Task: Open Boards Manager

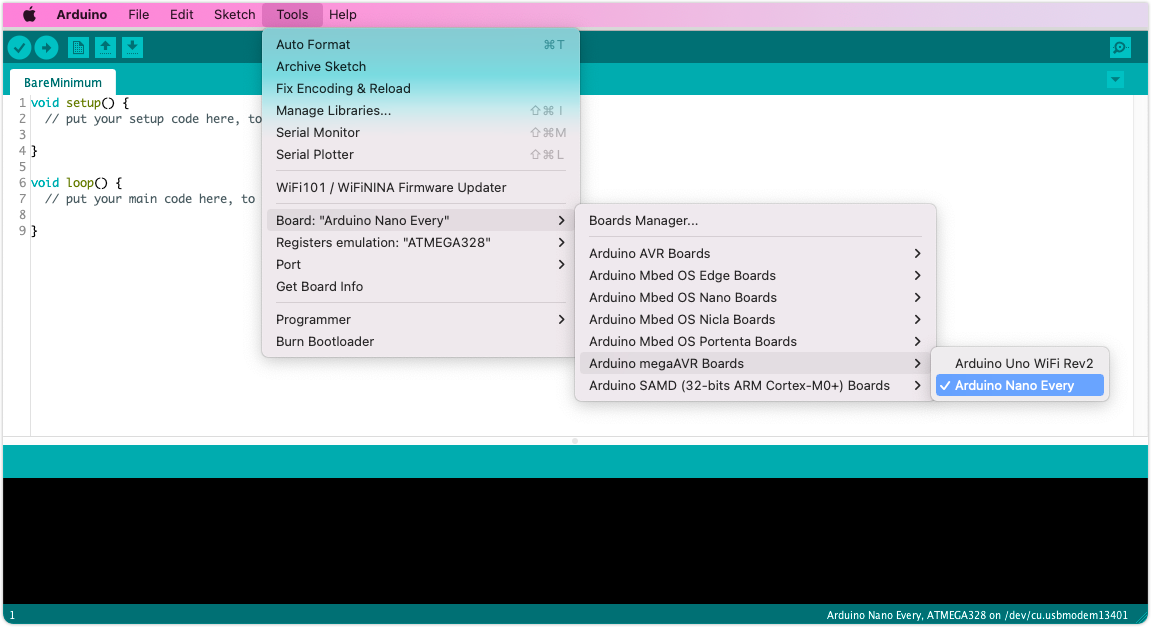Action: 643,221
